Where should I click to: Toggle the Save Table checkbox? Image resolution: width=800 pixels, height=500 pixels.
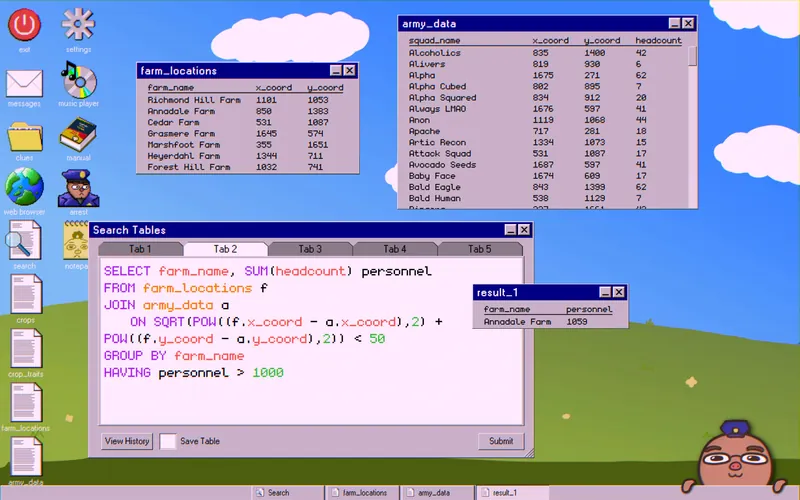[167, 441]
